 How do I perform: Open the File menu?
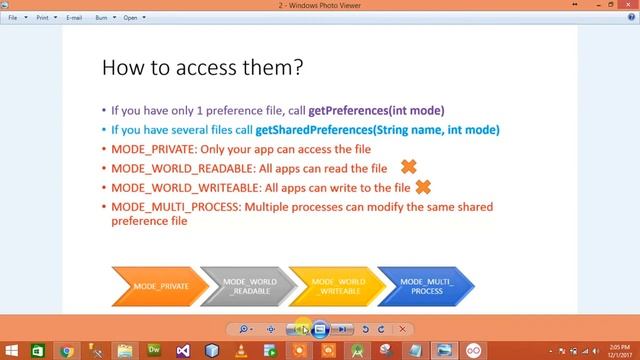(x=13, y=18)
